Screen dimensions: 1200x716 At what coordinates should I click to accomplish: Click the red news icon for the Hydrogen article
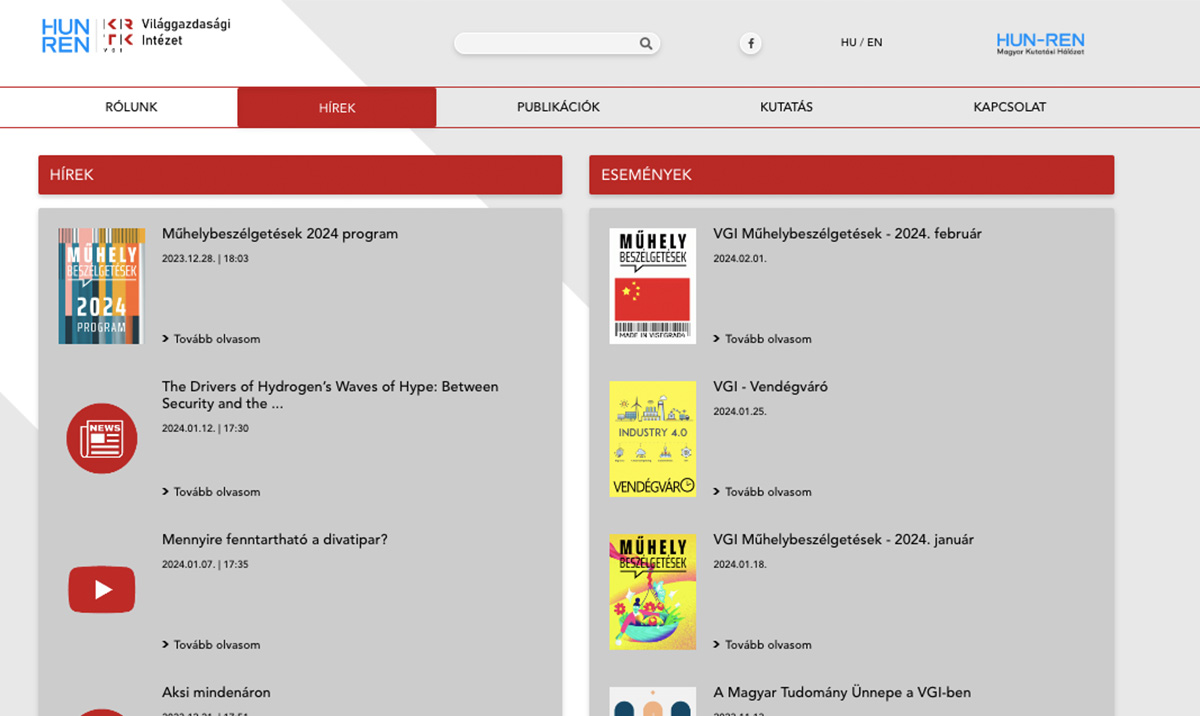(101, 438)
